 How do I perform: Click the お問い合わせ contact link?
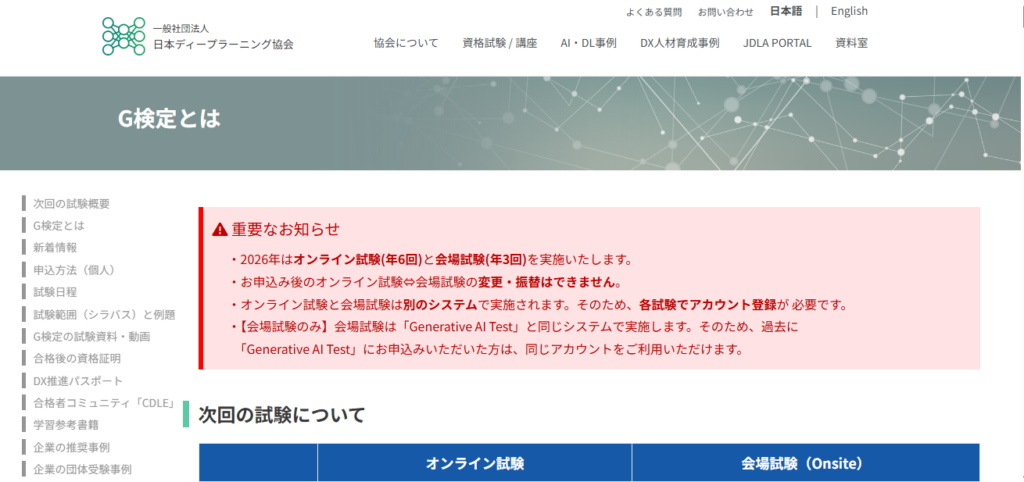point(726,12)
